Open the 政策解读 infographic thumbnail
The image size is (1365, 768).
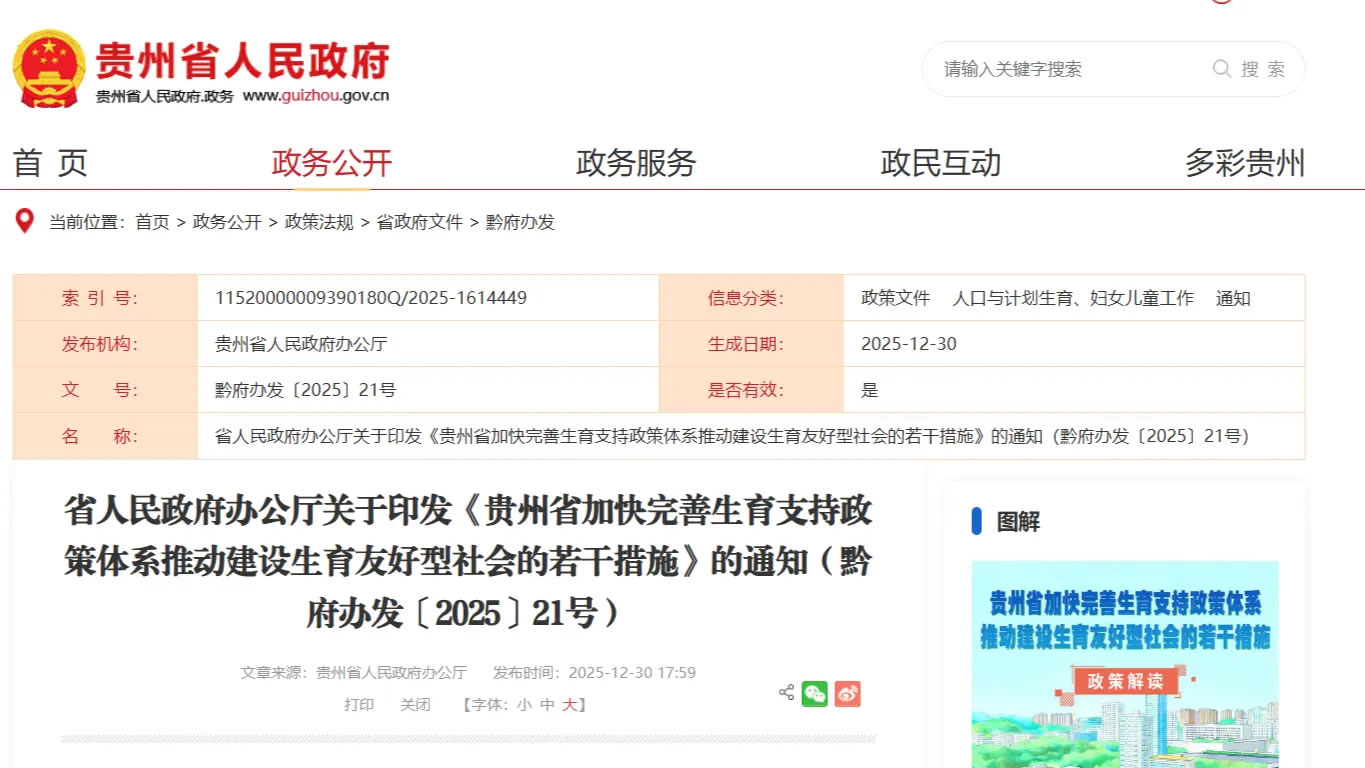click(x=1125, y=665)
